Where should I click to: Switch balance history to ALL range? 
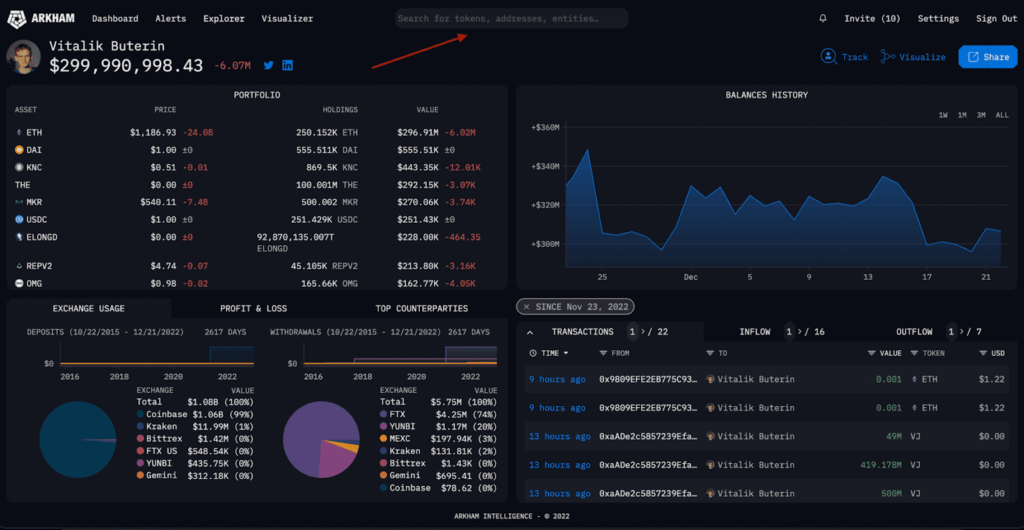click(x=1001, y=115)
